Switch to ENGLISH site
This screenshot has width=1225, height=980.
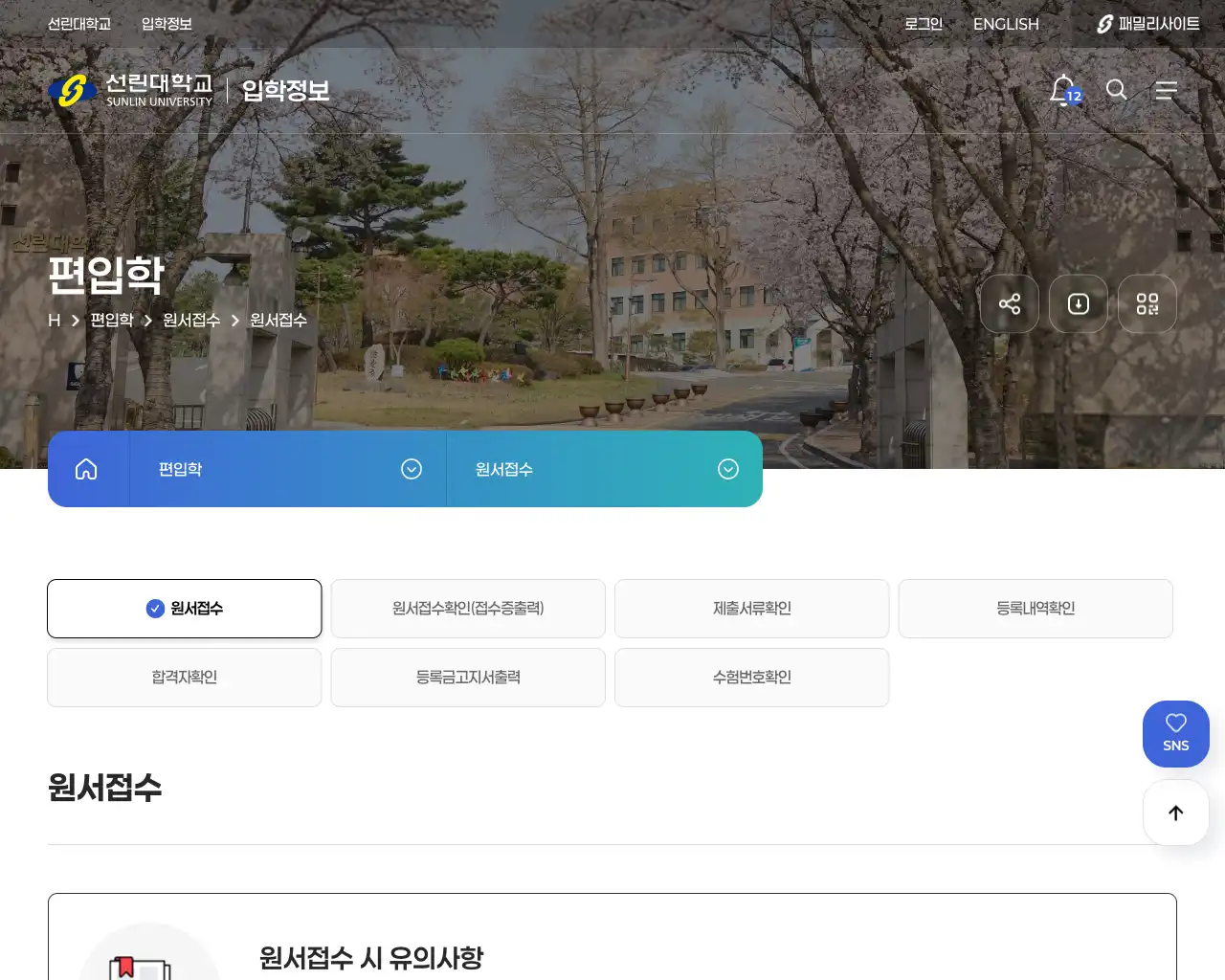1006,24
